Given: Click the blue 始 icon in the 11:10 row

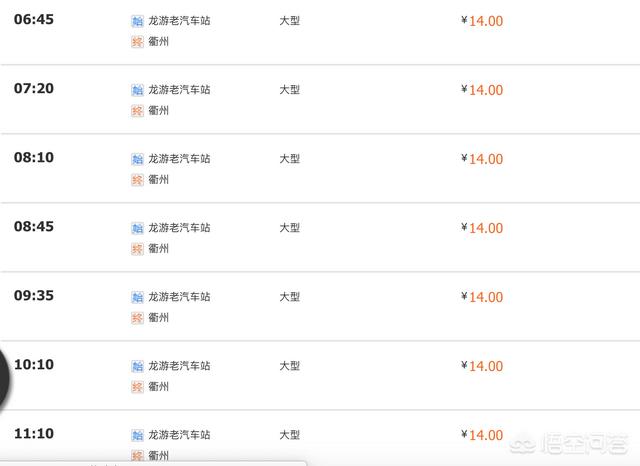Looking at the screenshot, I should (x=138, y=435).
